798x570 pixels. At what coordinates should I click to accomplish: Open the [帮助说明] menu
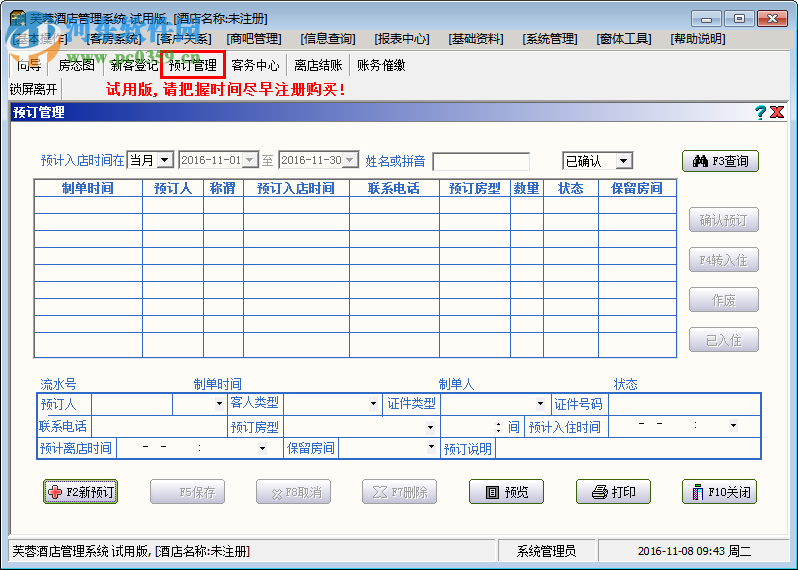(x=698, y=39)
